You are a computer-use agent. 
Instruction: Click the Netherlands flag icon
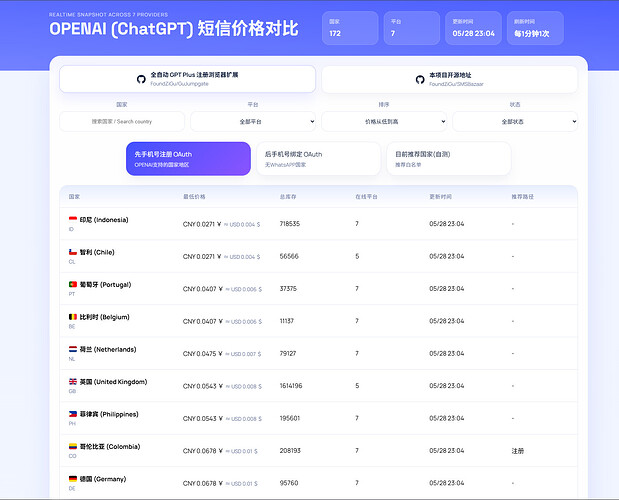click(x=73, y=349)
